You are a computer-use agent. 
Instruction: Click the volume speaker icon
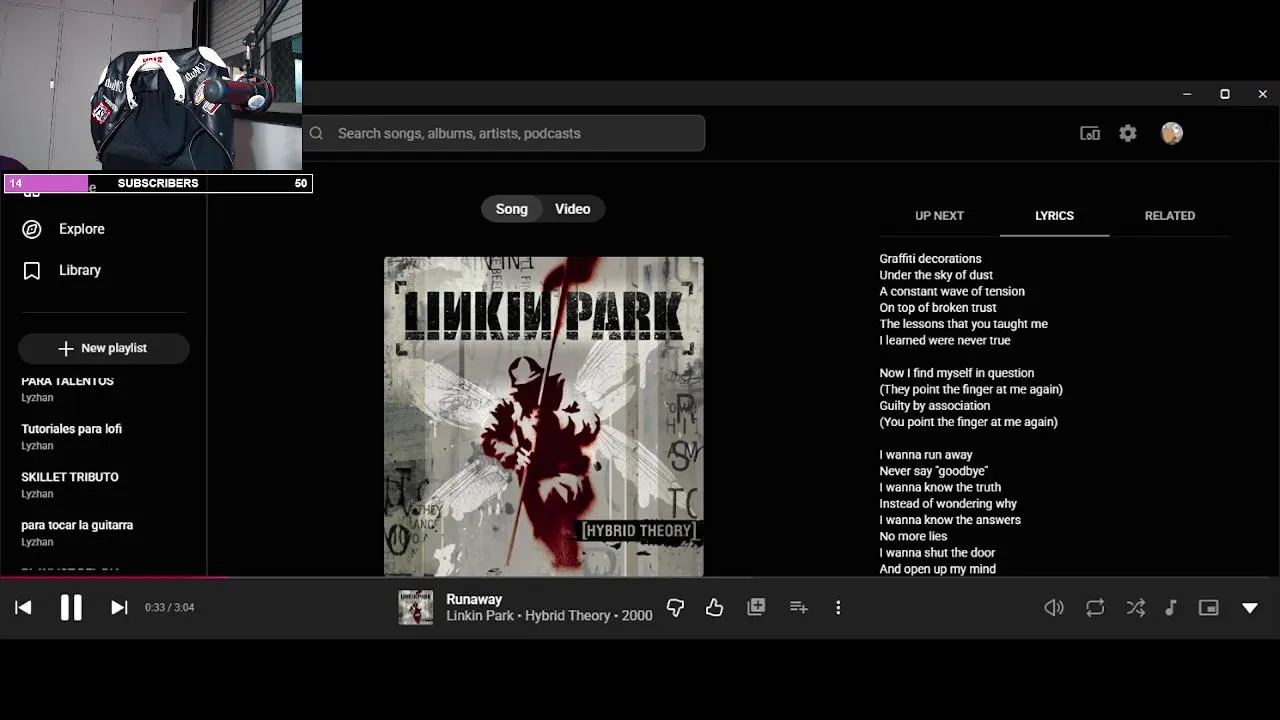click(1054, 607)
